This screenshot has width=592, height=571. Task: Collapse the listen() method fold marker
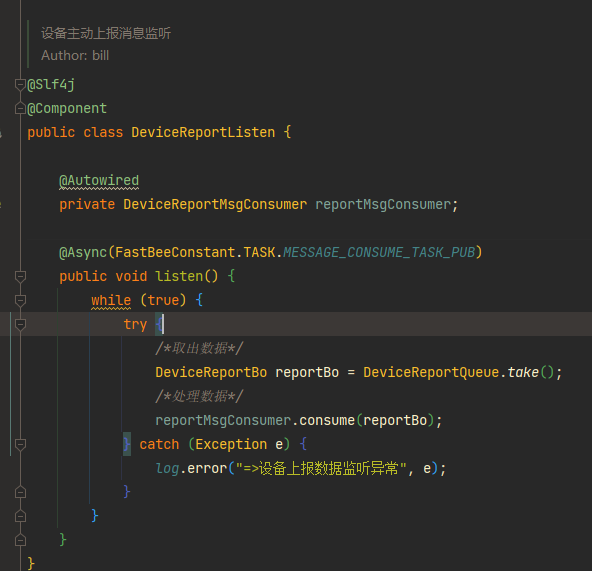click(x=20, y=276)
